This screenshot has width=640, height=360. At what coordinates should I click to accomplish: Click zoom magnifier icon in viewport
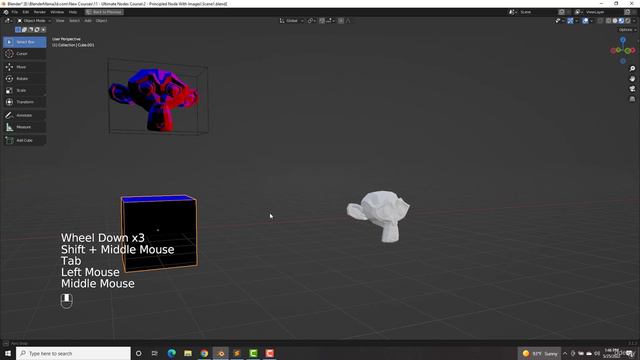click(x=632, y=69)
